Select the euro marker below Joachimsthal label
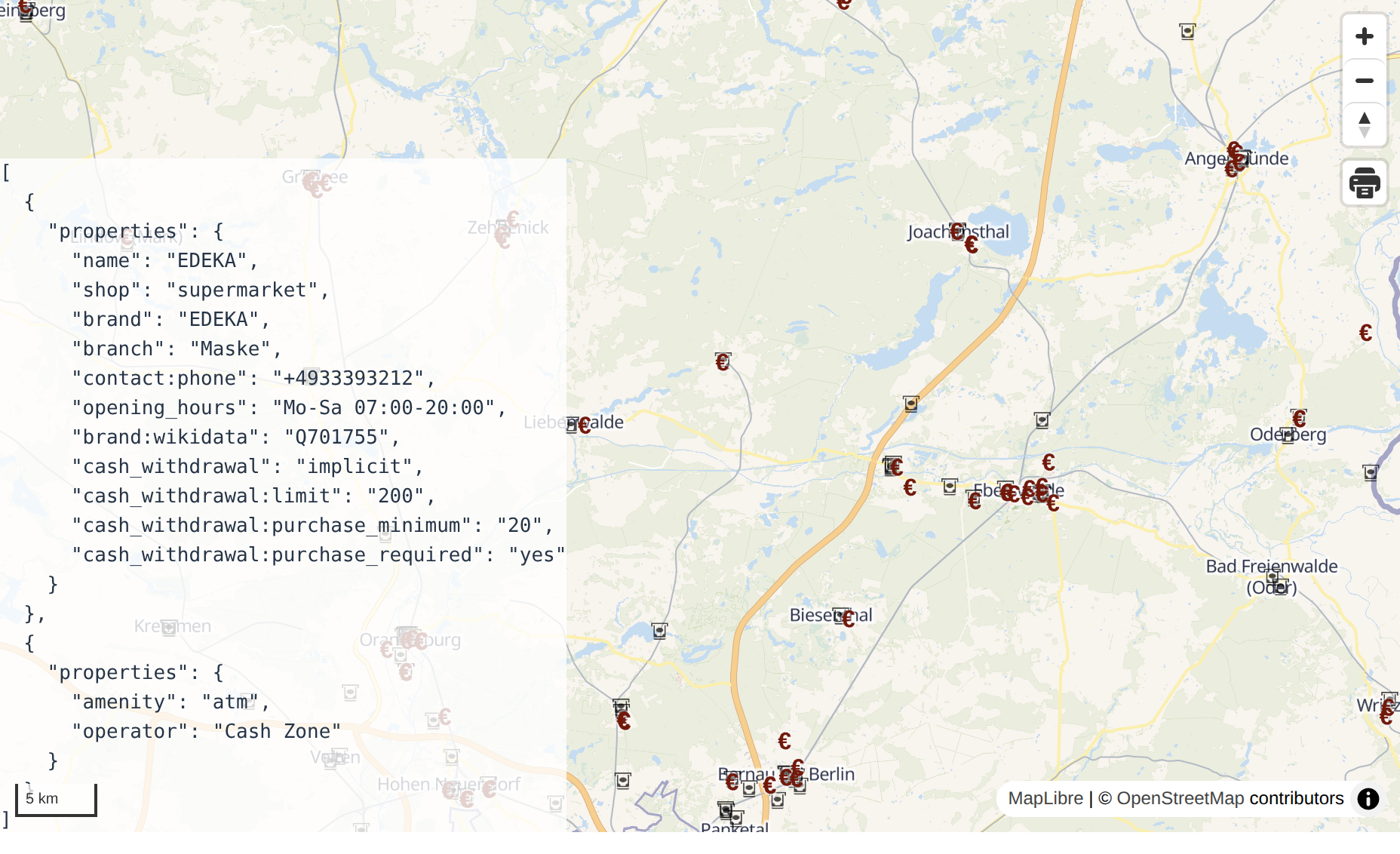1400x854 pixels. click(x=972, y=244)
